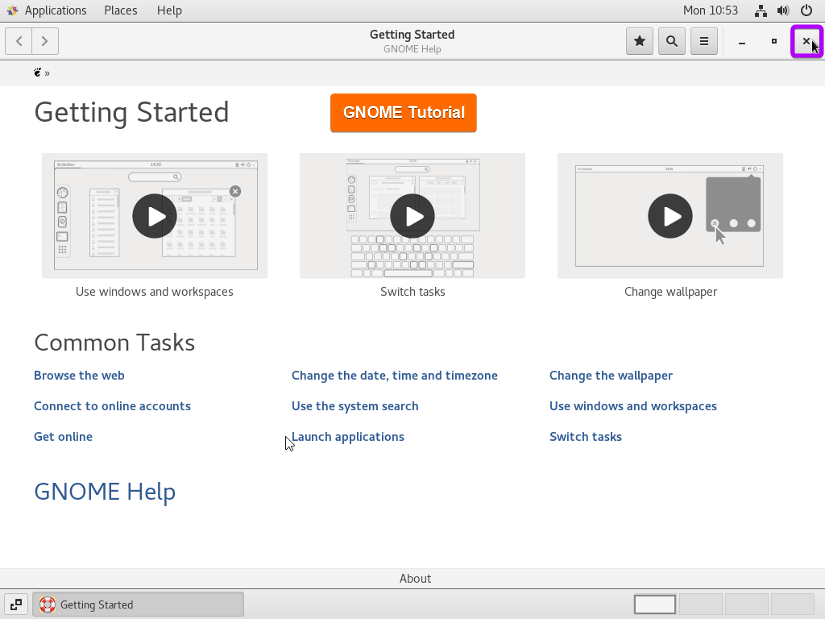Image resolution: width=825 pixels, height=619 pixels.
Task: Open "Switch tasks" link under Common Tasks
Action: (x=586, y=436)
